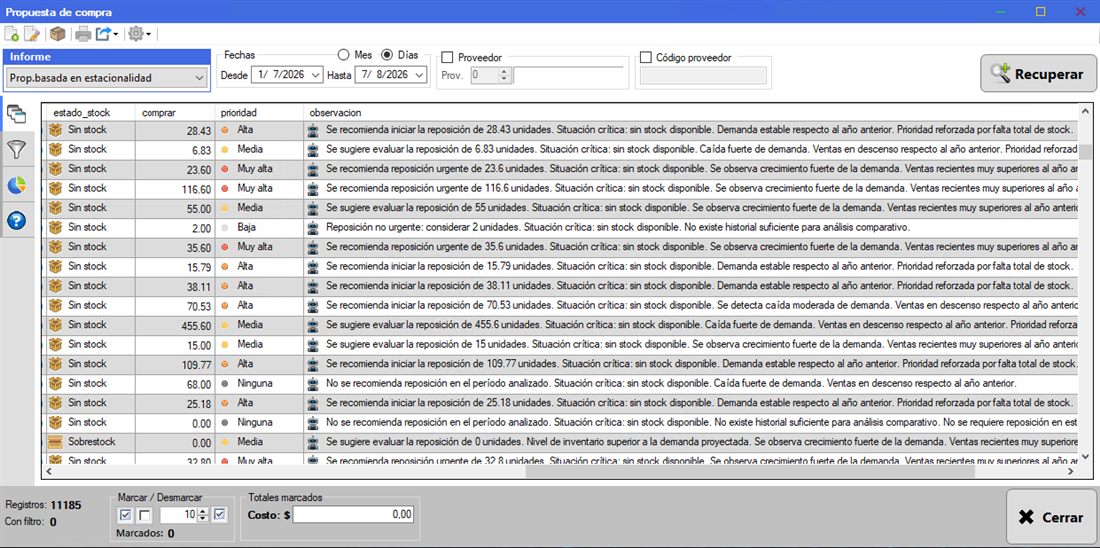Click the Sobrestock status cell

tap(90, 442)
